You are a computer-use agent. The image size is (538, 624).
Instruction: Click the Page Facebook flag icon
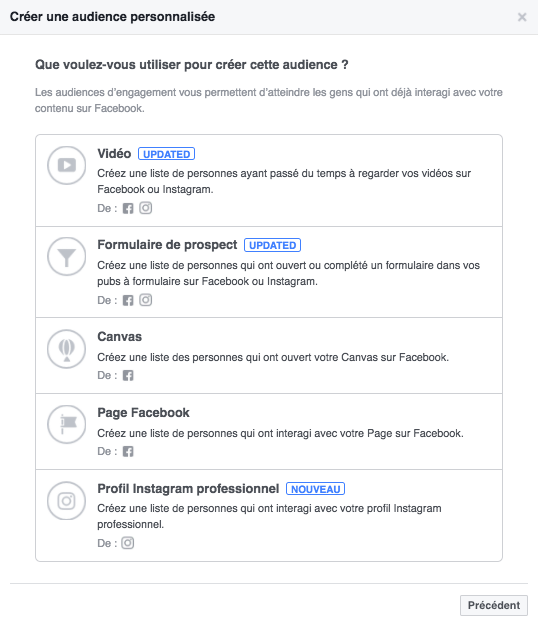point(66,425)
